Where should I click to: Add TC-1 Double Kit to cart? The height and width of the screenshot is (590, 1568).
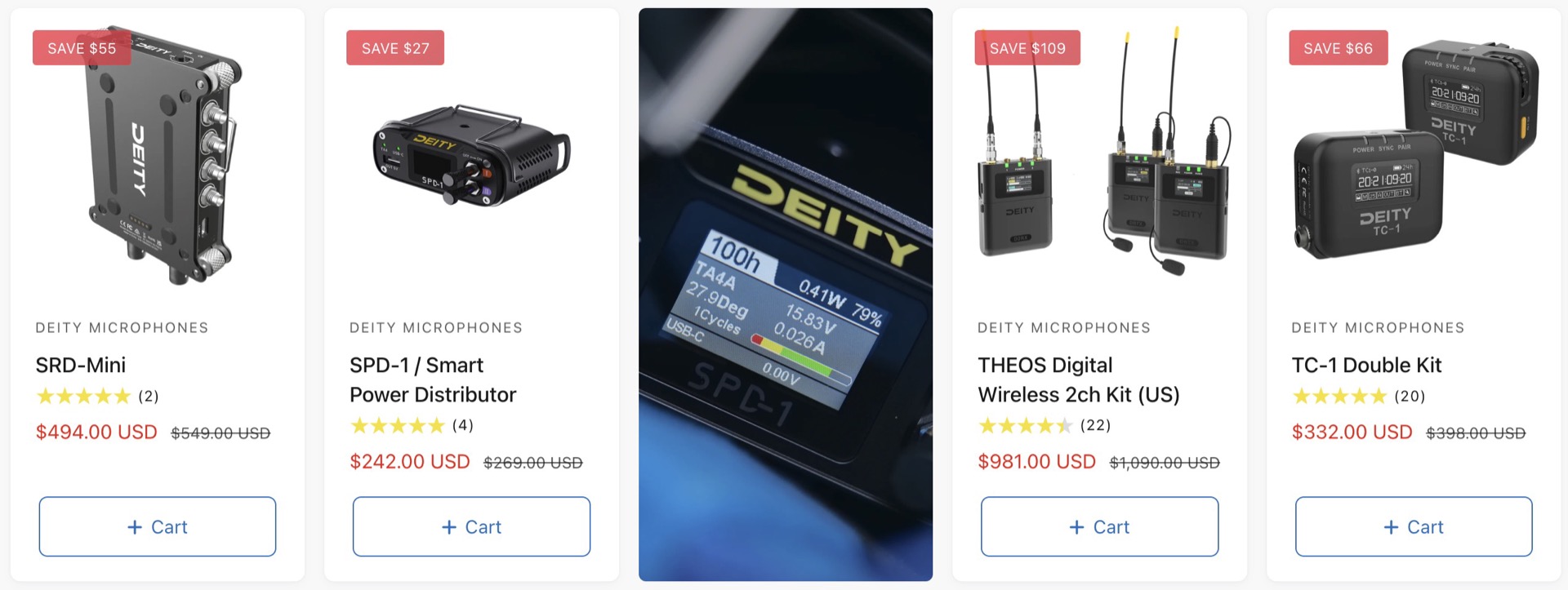pos(1414,526)
